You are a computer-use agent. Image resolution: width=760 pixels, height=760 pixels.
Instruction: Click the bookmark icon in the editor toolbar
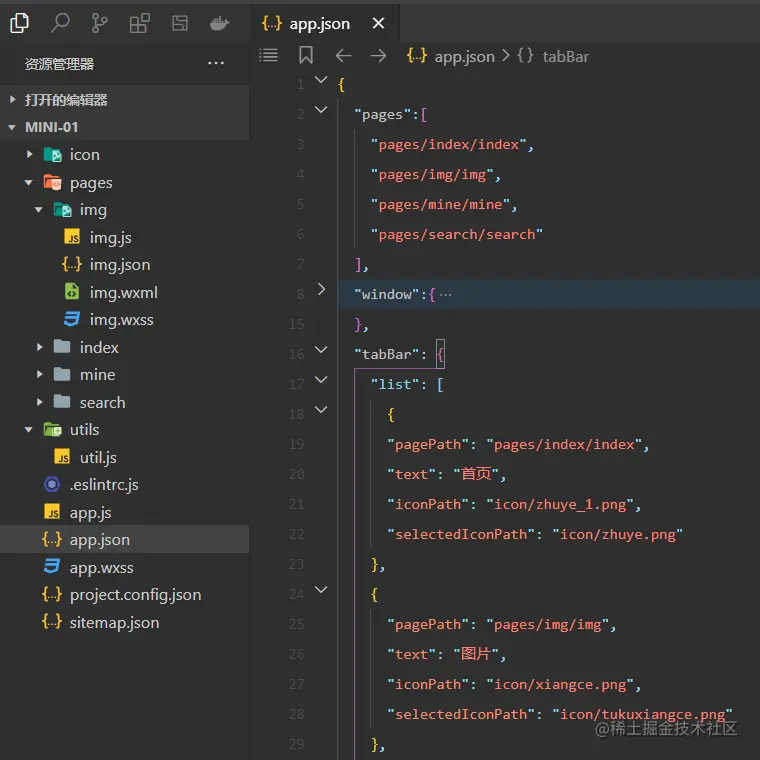(306, 55)
